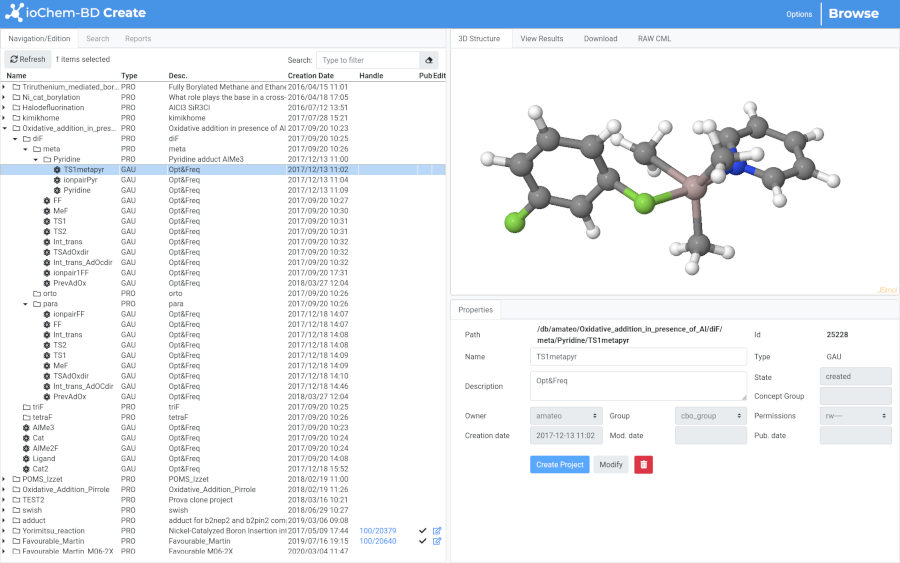This screenshot has width=900, height=563.
Task: Click the folder icon of POMS_Izzet
Action: (17, 480)
